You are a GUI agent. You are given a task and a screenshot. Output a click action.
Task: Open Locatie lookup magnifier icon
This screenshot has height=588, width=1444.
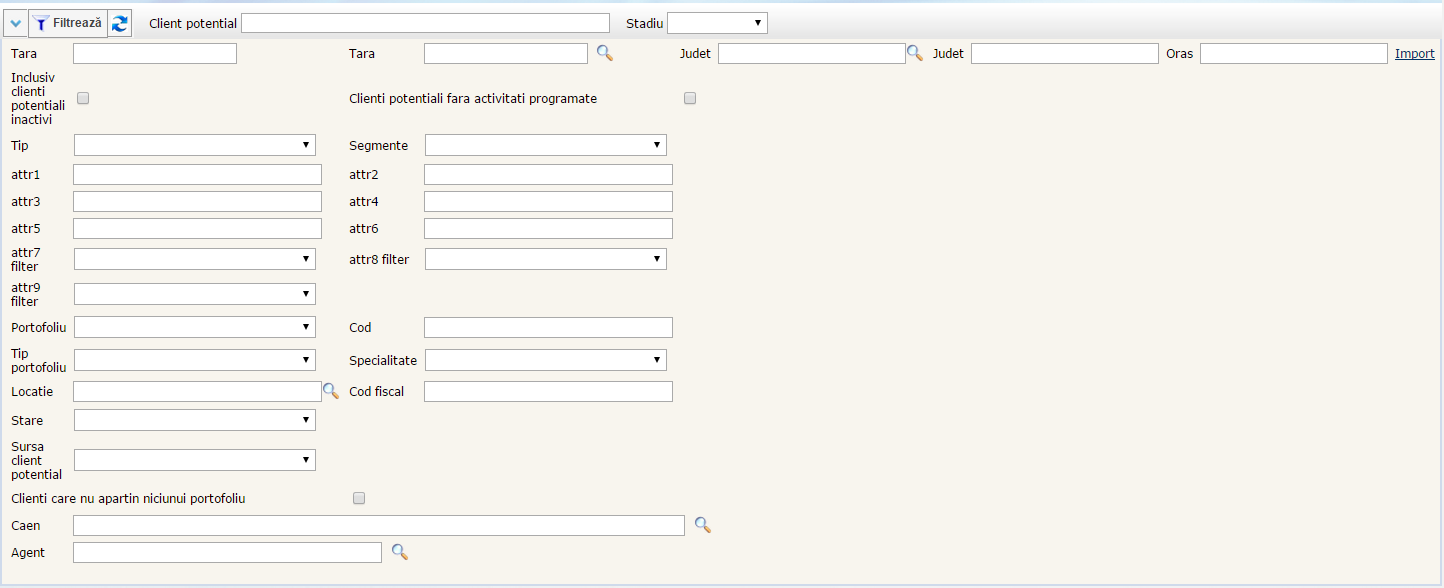(331, 391)
